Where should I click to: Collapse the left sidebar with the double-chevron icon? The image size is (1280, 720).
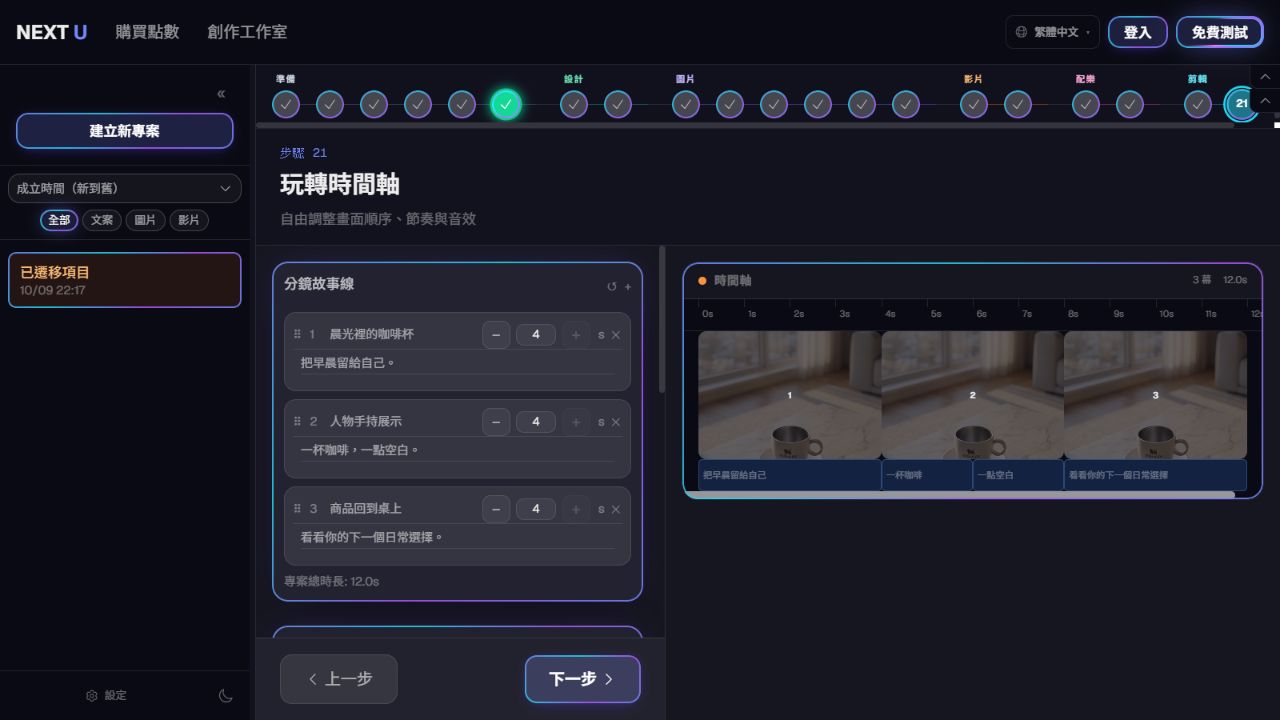[221, 94]
